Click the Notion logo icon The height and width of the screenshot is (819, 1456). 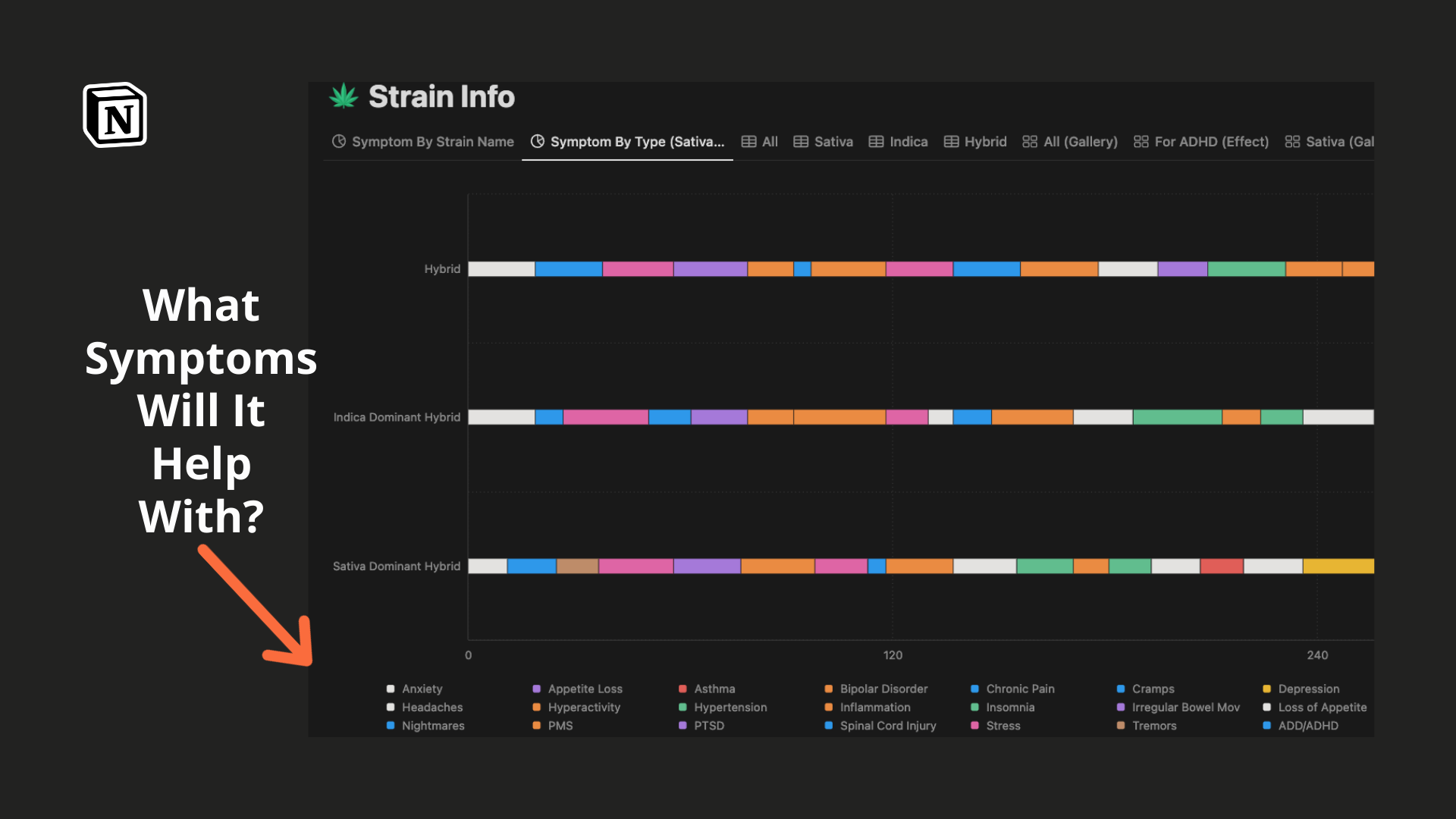coord(115,115)
